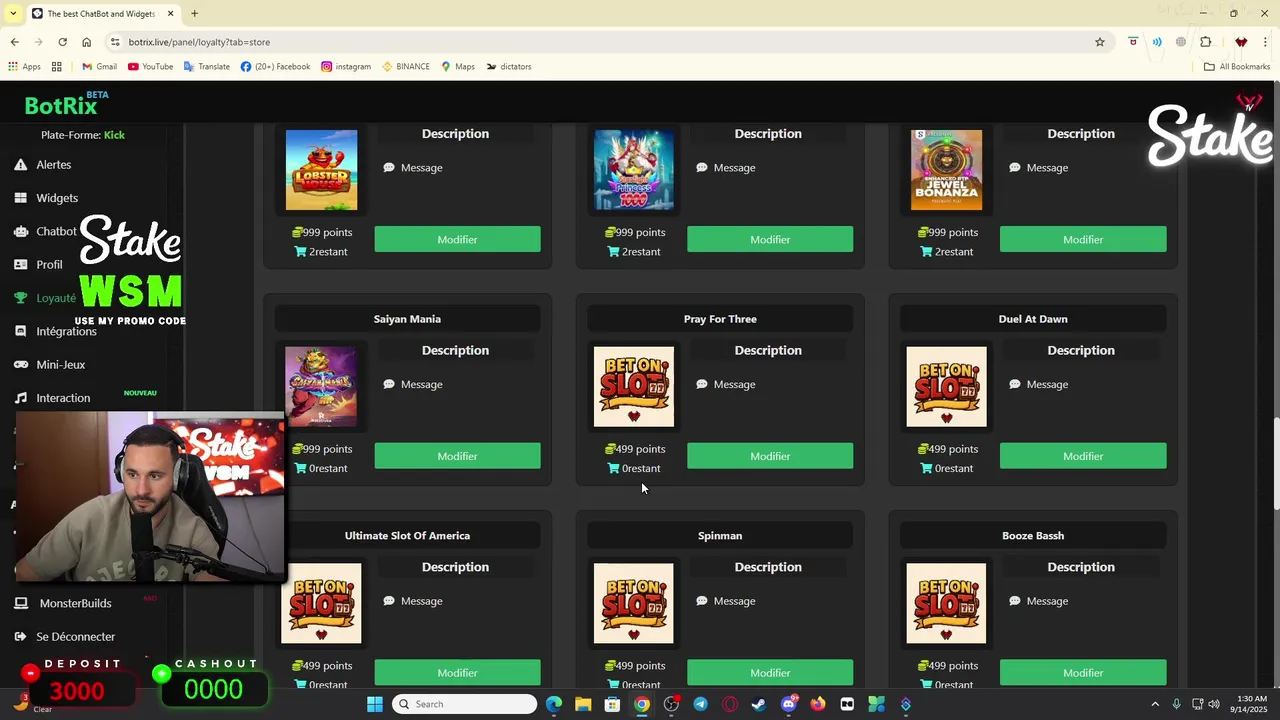Open Telegram from the taskbar
This screenshot has height=720, width=1280.
pos(700,704)
